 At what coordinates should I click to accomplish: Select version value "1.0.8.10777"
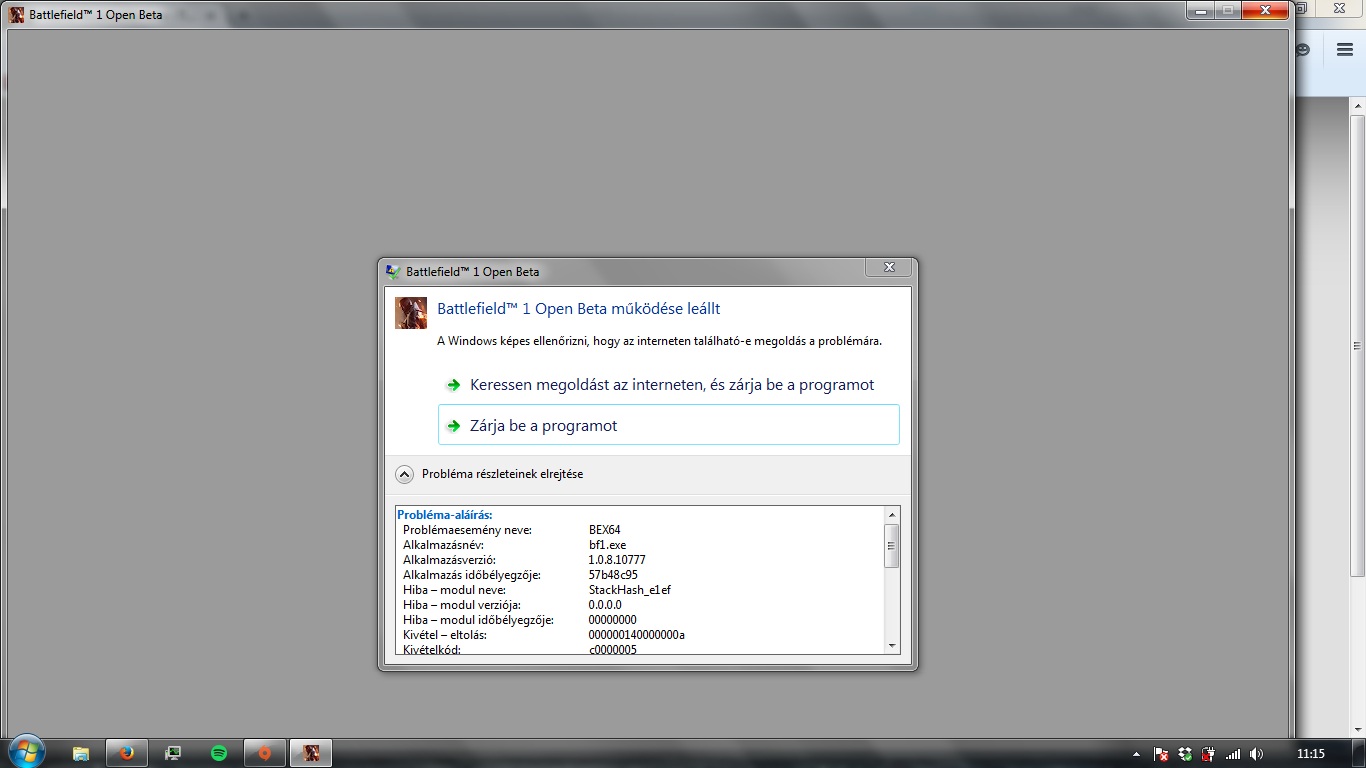coord(617,560)
